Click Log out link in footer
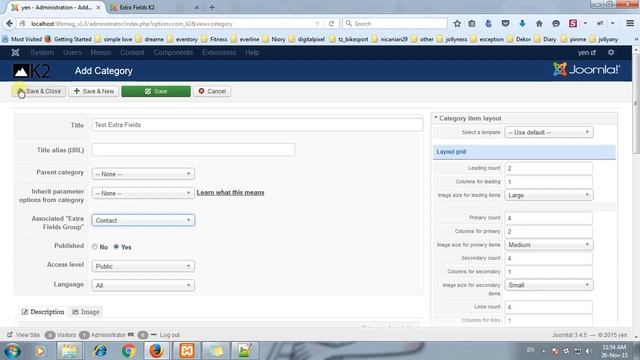The width and height of the screenshot is (640, 360). [169, 335]
